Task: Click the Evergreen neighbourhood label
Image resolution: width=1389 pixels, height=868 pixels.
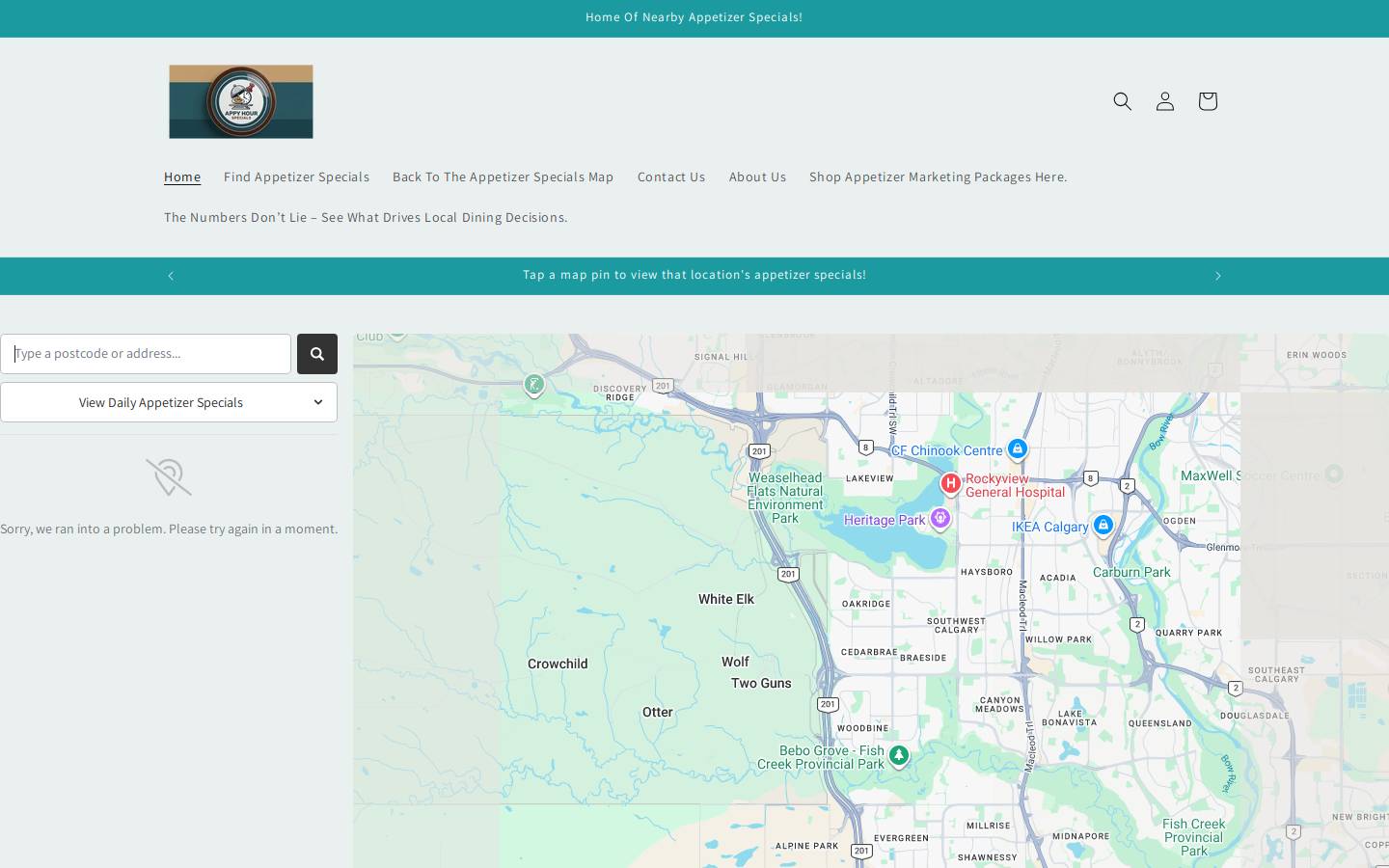Action: coord(902,838)
